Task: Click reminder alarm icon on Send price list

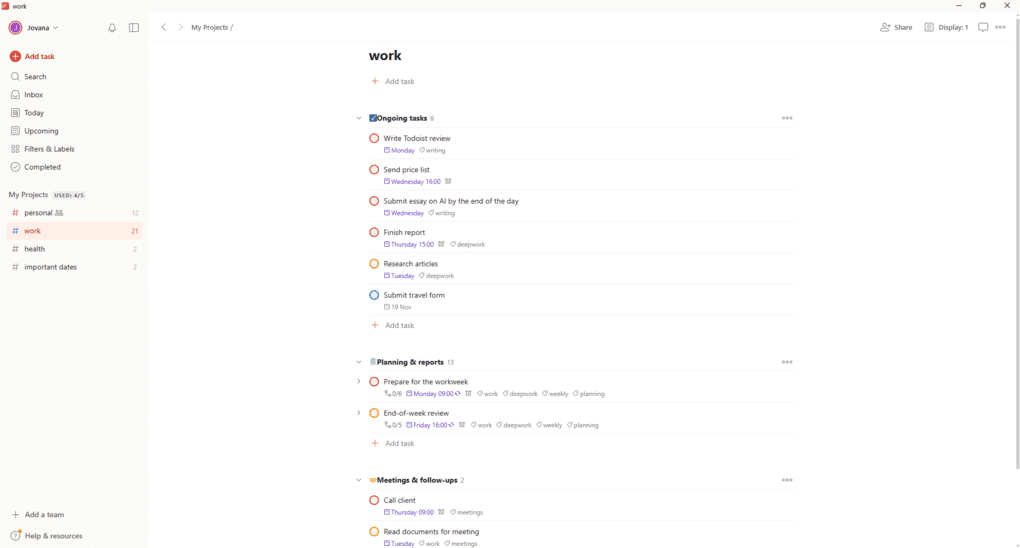Action: click(x=448, y=182)
